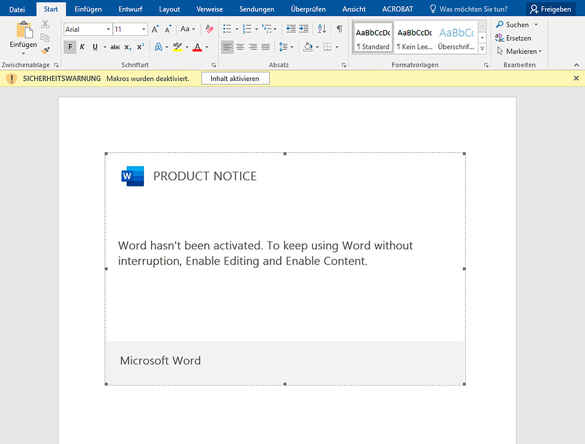Click the shading paint bucket icon
The height and width of the screenshot is (444, 585).
pos(308,47)
